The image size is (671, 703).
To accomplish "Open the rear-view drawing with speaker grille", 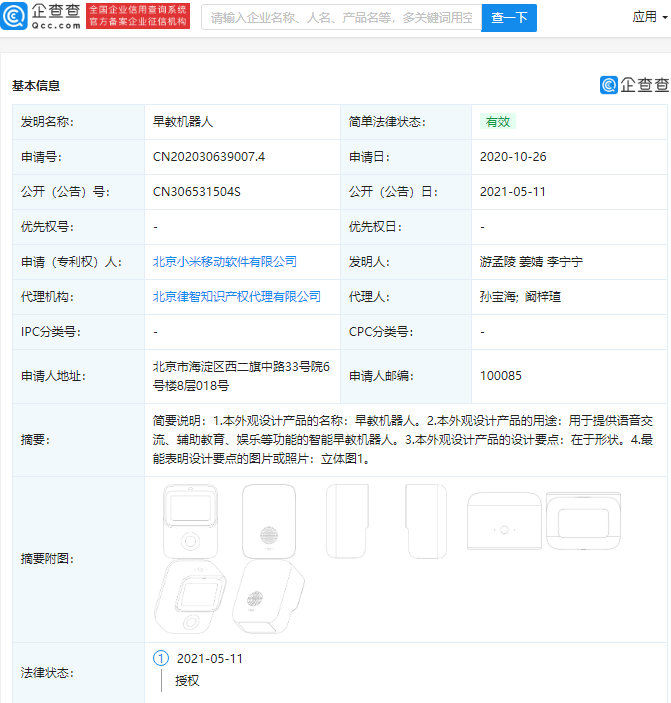I will (266, 519).
